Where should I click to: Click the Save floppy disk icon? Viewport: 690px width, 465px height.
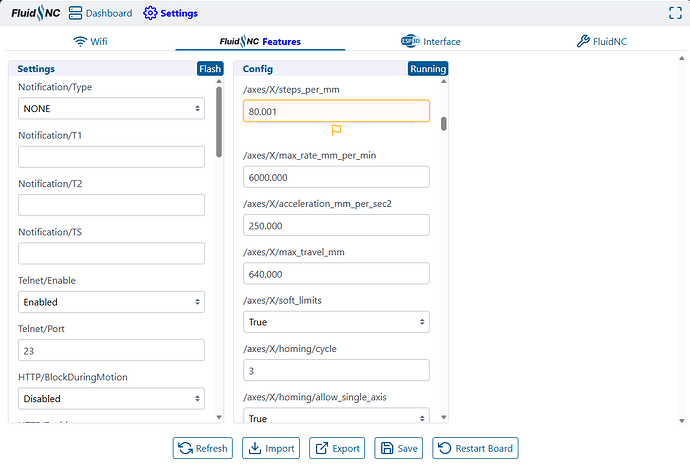pos(387,448)
